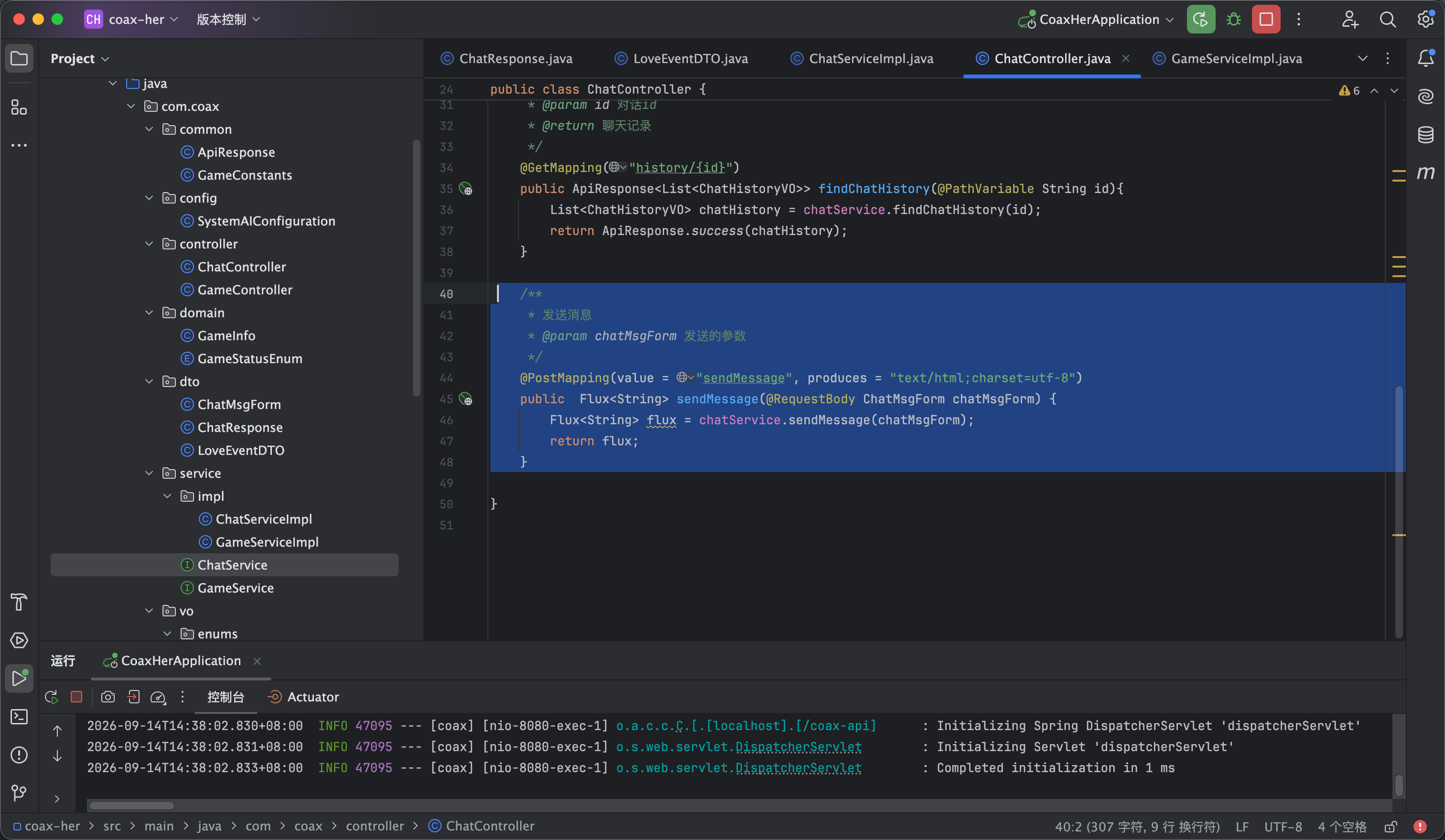Collapse the dto package
The width and height of the screenshot is (1445, 840).
(149, 382)
